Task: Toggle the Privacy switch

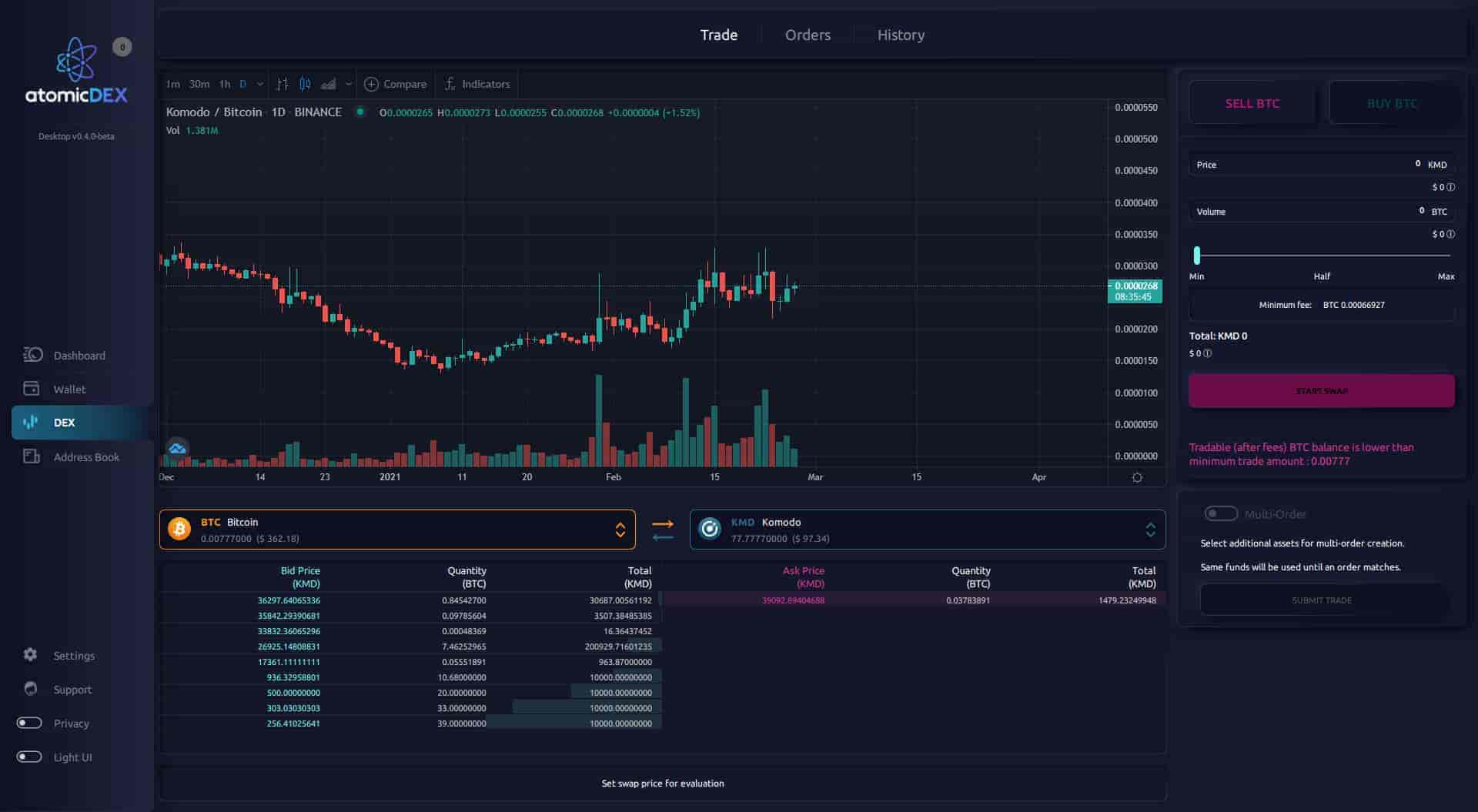Action: [29, 723]
